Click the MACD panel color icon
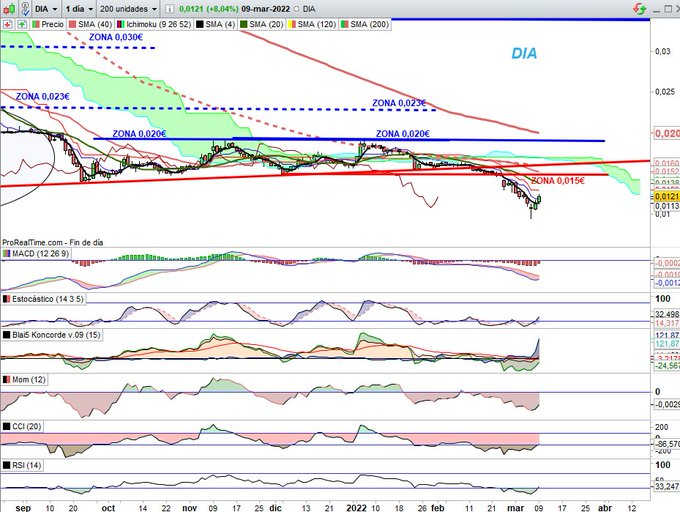The width and height of the screenshot is (680, 512). tap(7, 254)
